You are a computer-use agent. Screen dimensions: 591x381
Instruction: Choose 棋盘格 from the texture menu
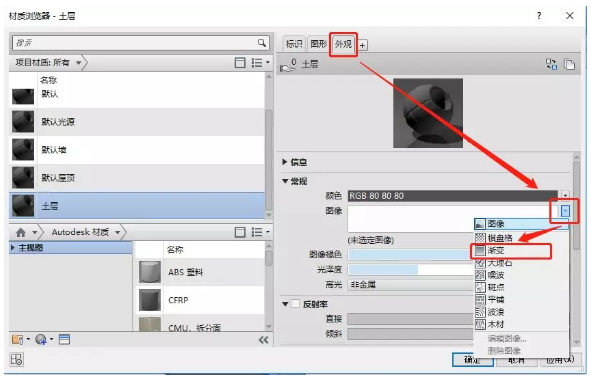pos(521,238)
